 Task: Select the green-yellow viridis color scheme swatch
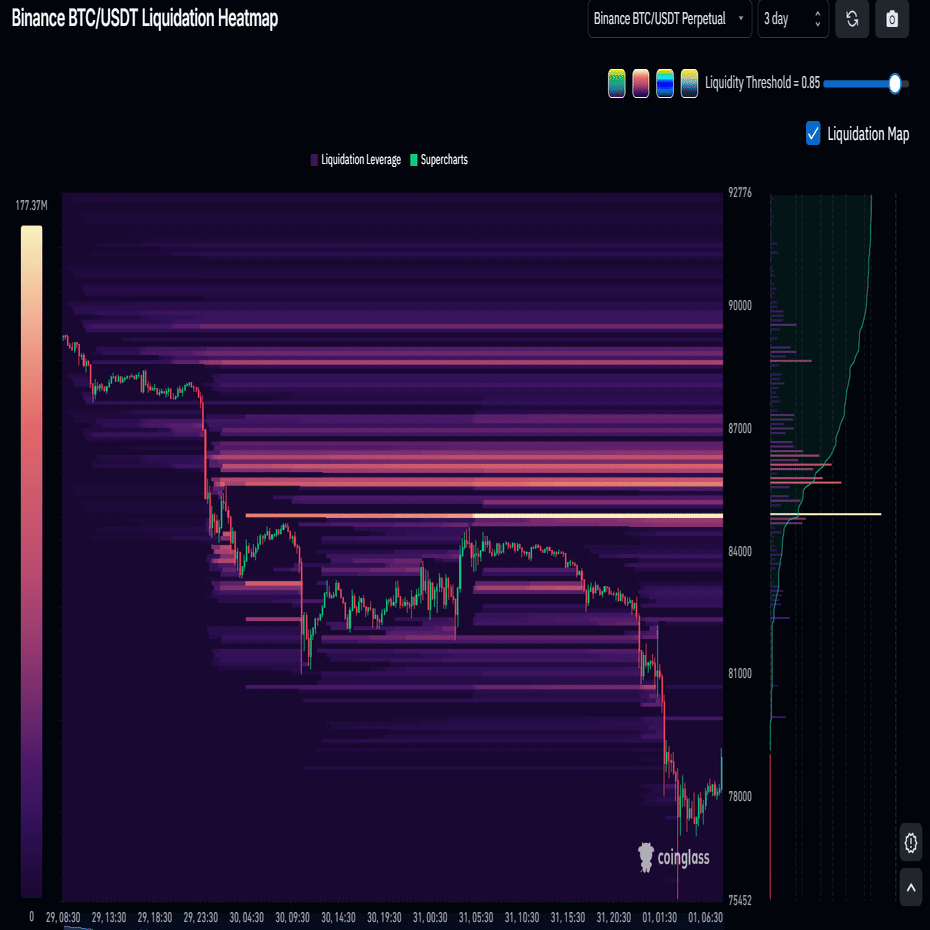click(617, 83)
